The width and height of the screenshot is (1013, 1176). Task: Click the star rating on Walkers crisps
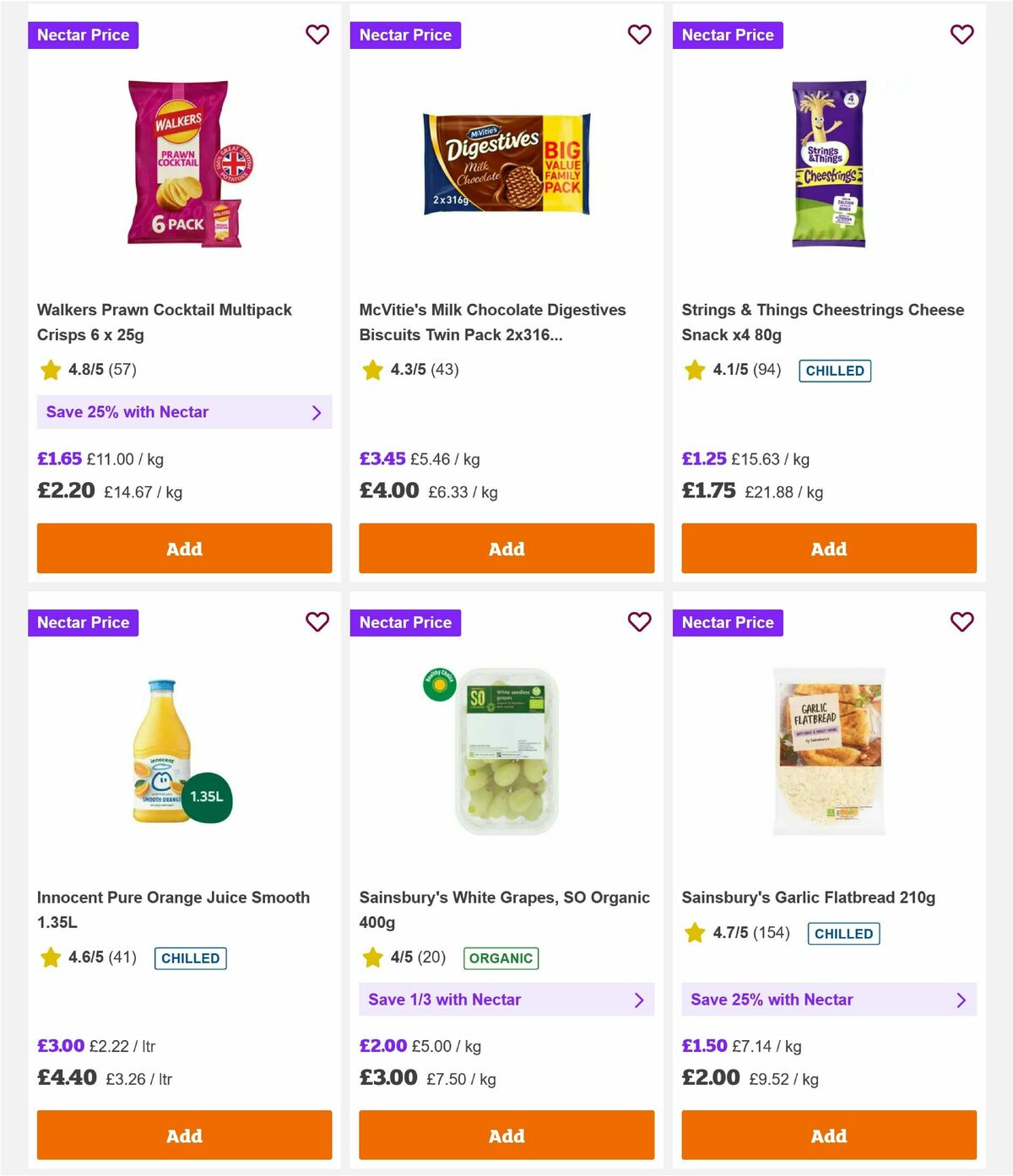[x=51, y=369]
